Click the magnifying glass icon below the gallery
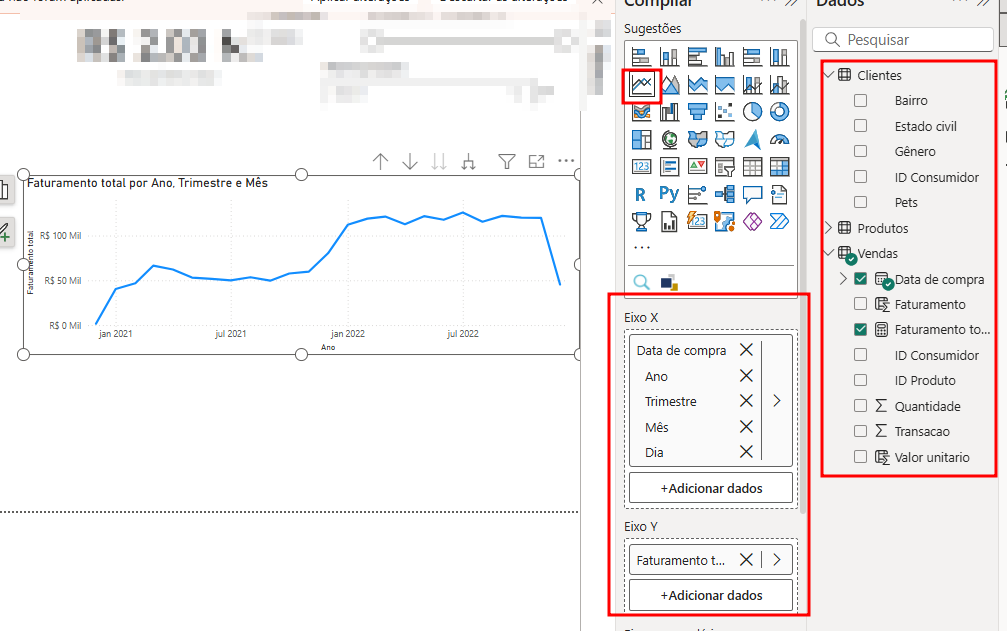Viewport: 1007px width, 631px height. pos(641,282)
